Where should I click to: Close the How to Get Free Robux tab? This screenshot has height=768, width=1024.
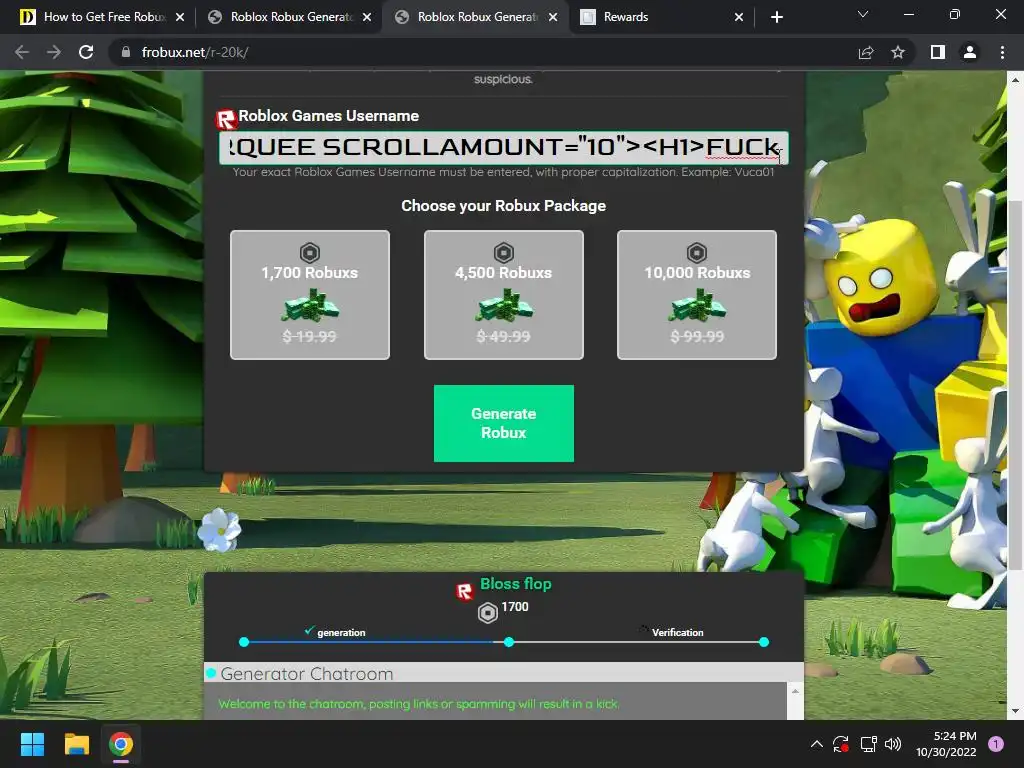(x=180, y=17)
